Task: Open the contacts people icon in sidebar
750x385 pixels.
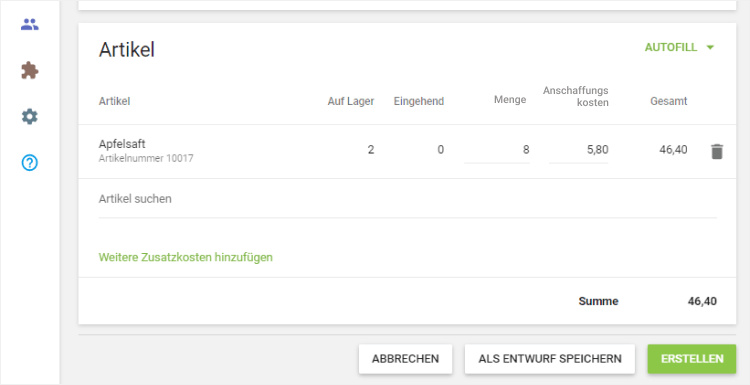Action: pyautogui.click(x=30, y=24)
